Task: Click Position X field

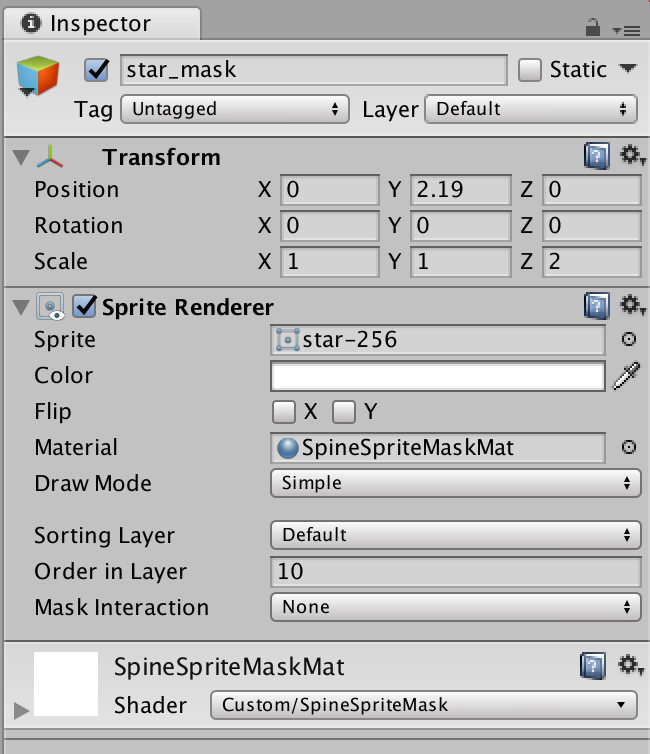Action: (330, 190)
